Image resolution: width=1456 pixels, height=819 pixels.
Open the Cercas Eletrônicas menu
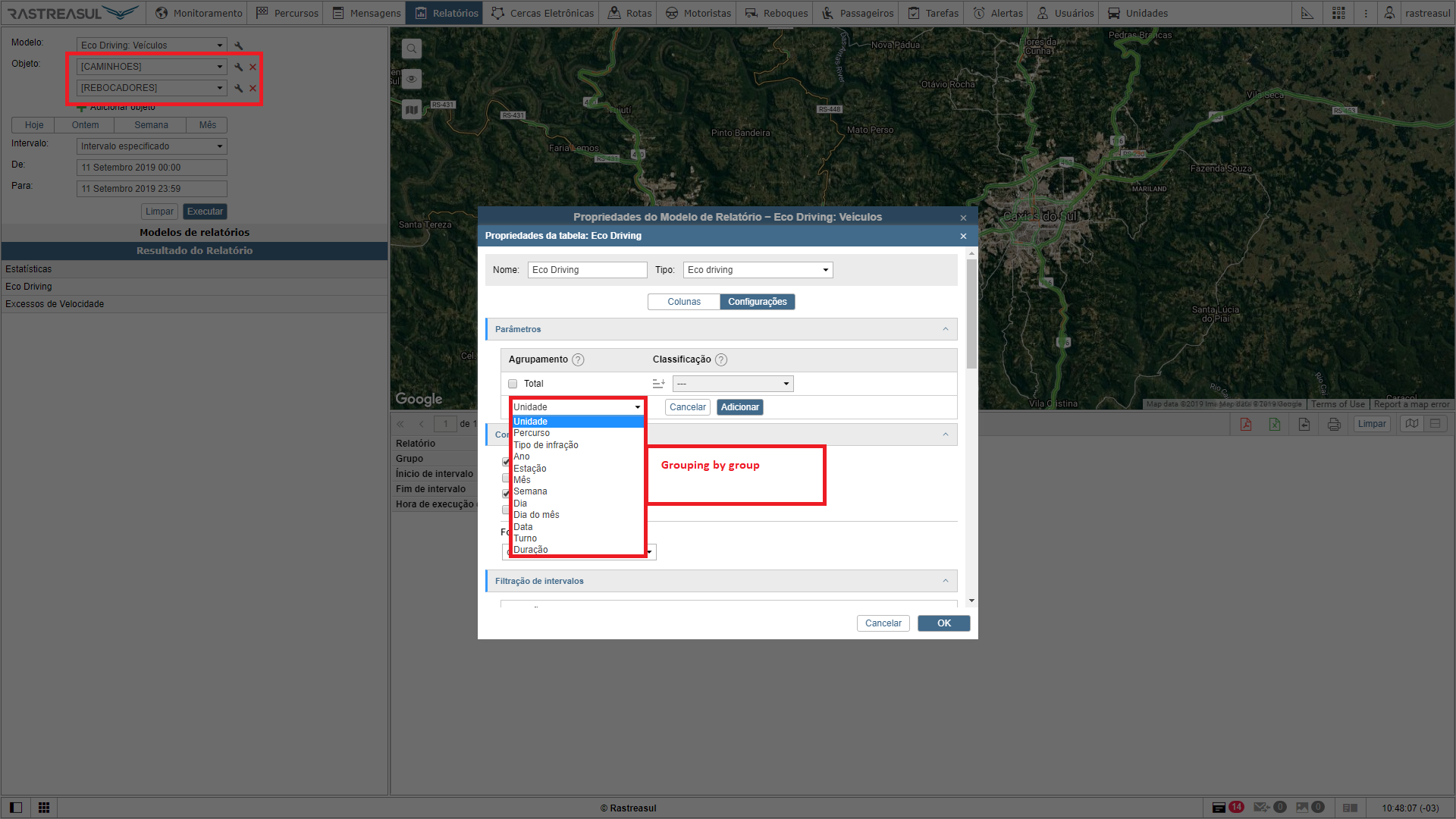(x=543, y=13)
